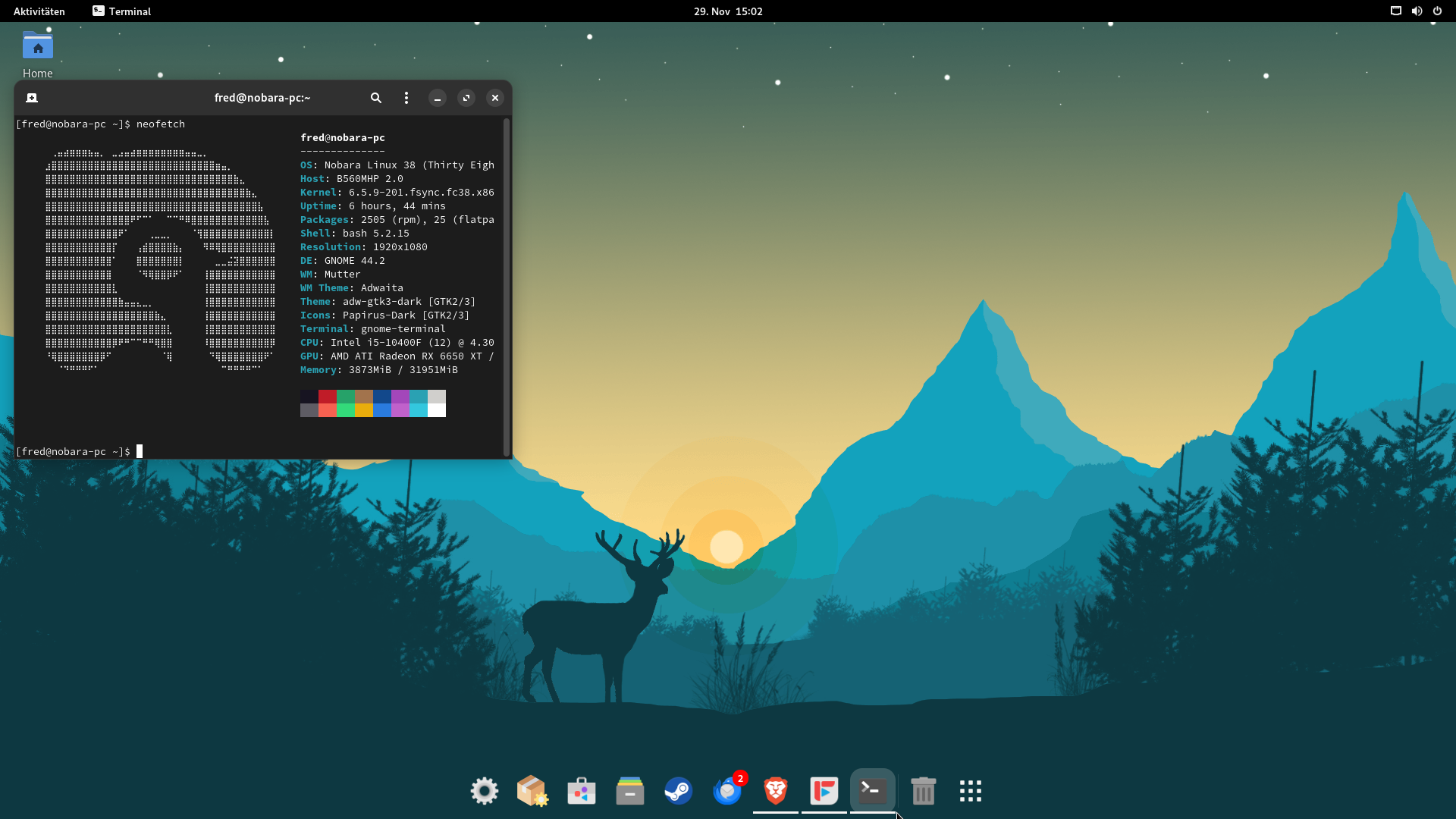Open a new terminal tab button

click(32, 98)
